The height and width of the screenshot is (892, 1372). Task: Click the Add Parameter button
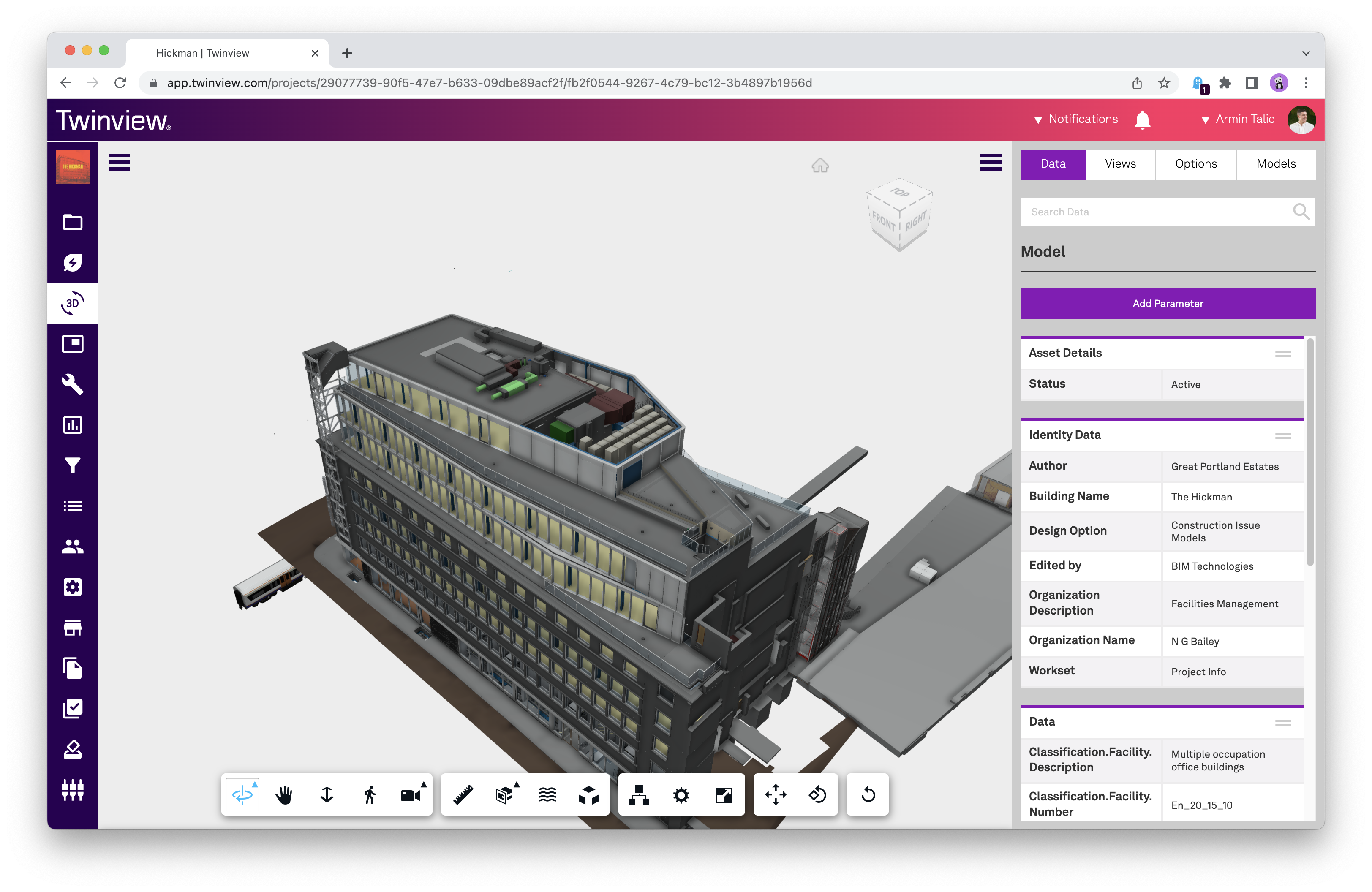coord(1168,304)
